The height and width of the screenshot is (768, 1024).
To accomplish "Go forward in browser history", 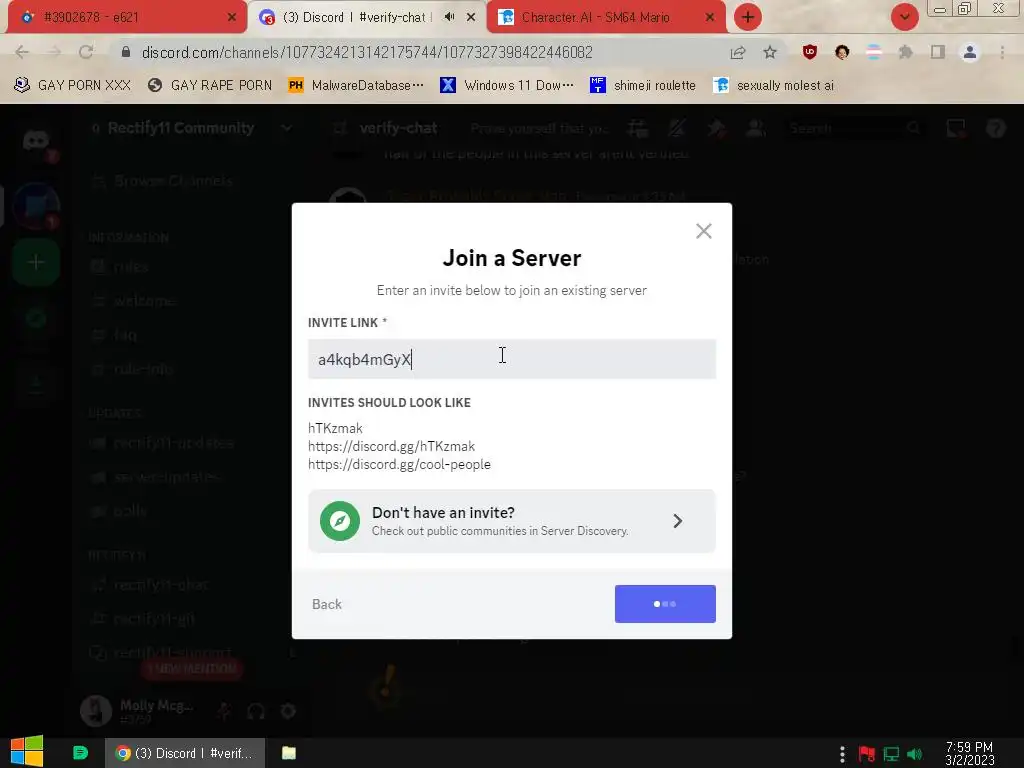I will 54,52.
